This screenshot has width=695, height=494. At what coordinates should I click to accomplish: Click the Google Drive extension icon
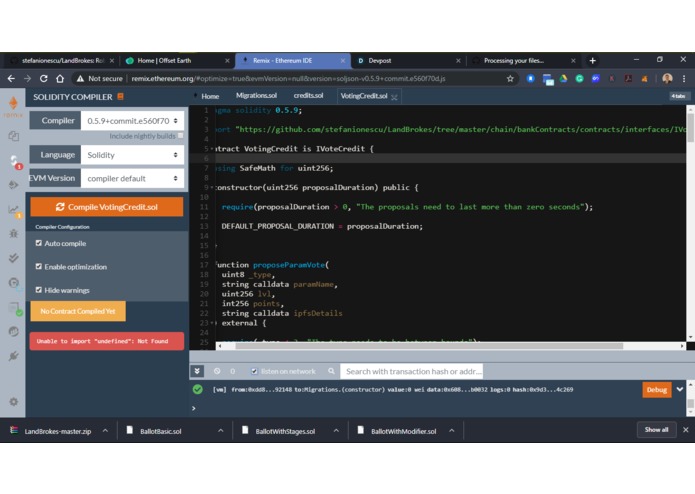563,78
